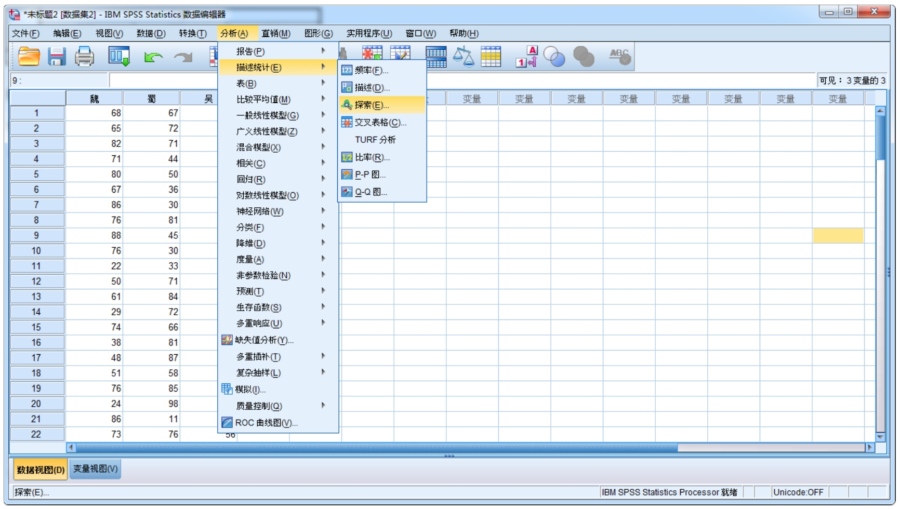Use variable sets overlapping circles icon
The width and height of the screenshot is (900, 509).
click(x=554, y=56)
